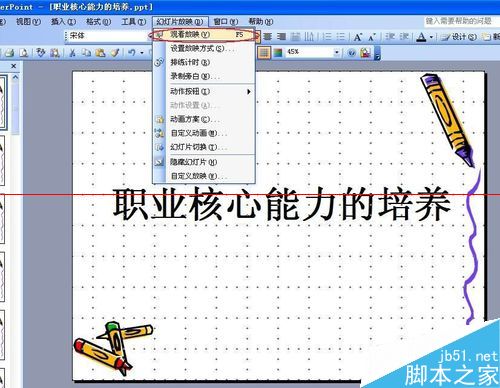The image size is (500, 388).
Task: Run the spelling check icon
Action: [41, 52]
